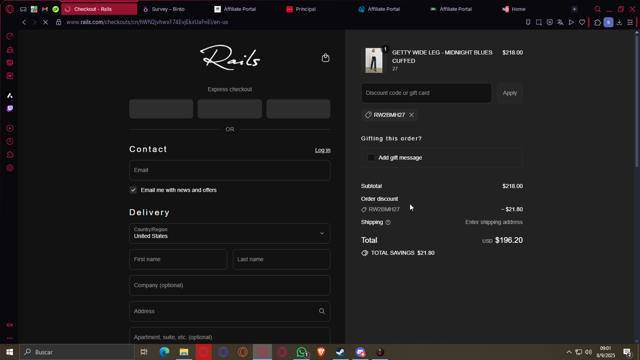640x360 pixels.
Task: Toggle 'Email me with news and offers'
Action: [x=133, y=190]
